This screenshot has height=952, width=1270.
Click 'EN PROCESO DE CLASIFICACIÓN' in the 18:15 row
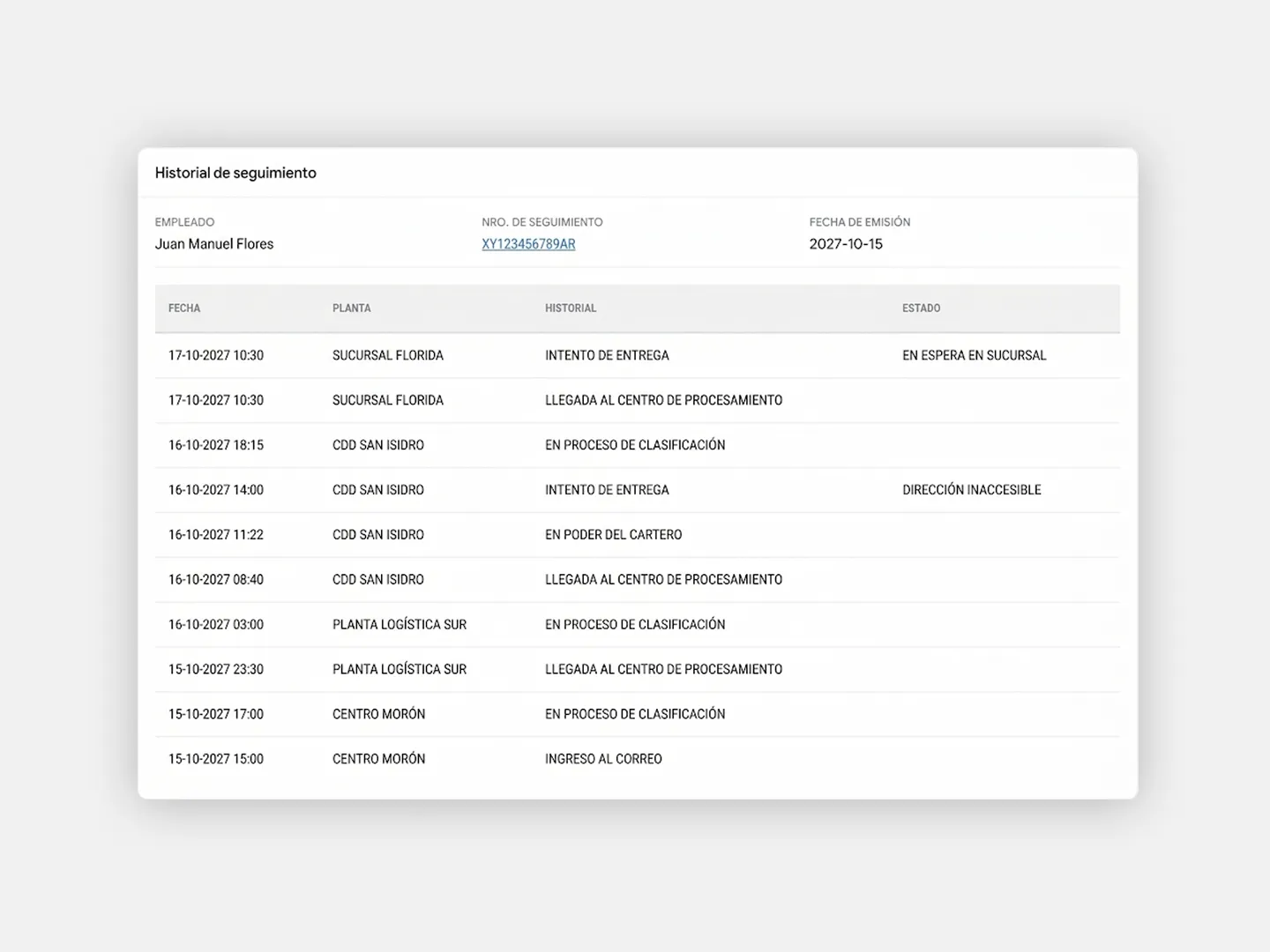[x=635, y=445]
